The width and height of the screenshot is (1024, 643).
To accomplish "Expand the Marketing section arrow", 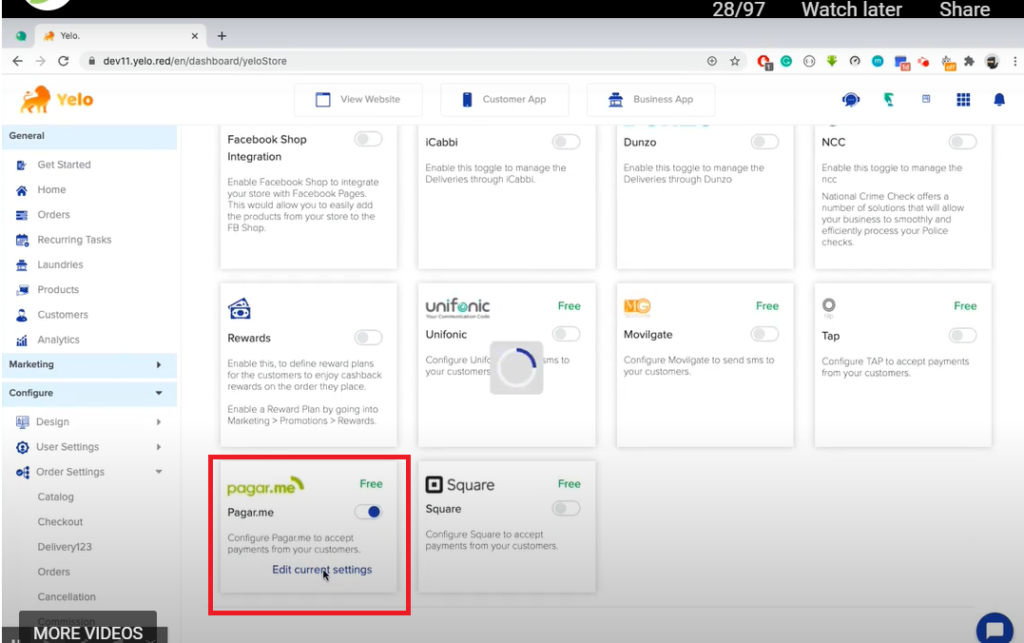I will [x=158, y=365].
